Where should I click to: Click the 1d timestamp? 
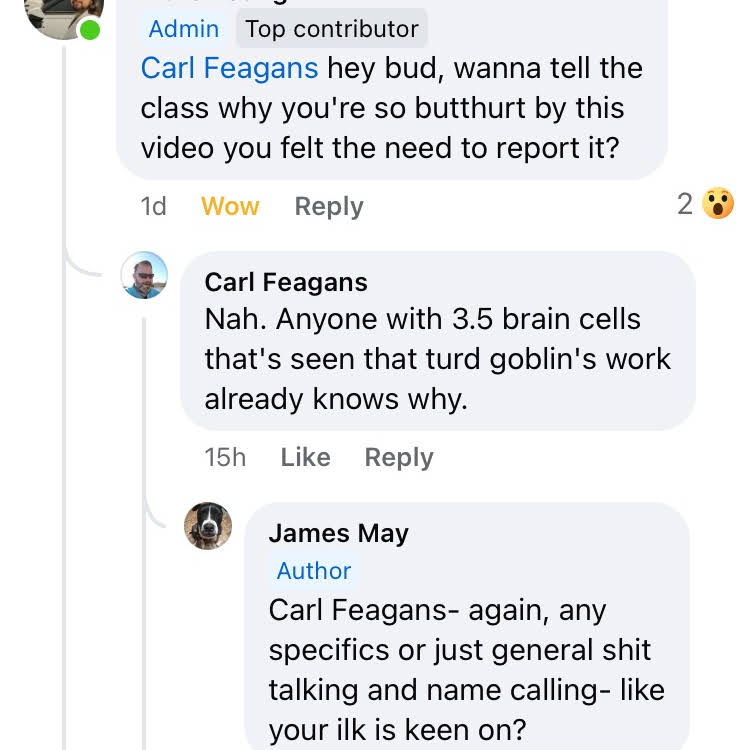point(153,207)
